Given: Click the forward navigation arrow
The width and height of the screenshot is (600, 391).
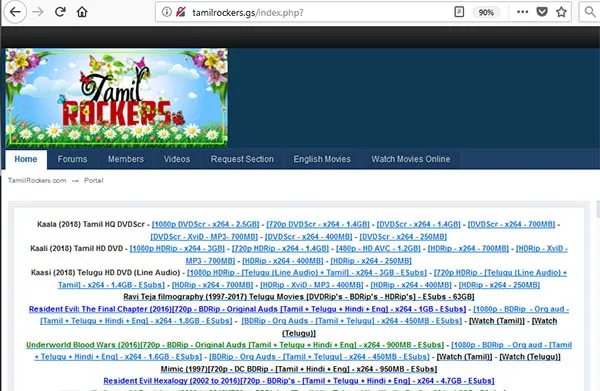Looking at the screenshot, I should tap(38, 12).
